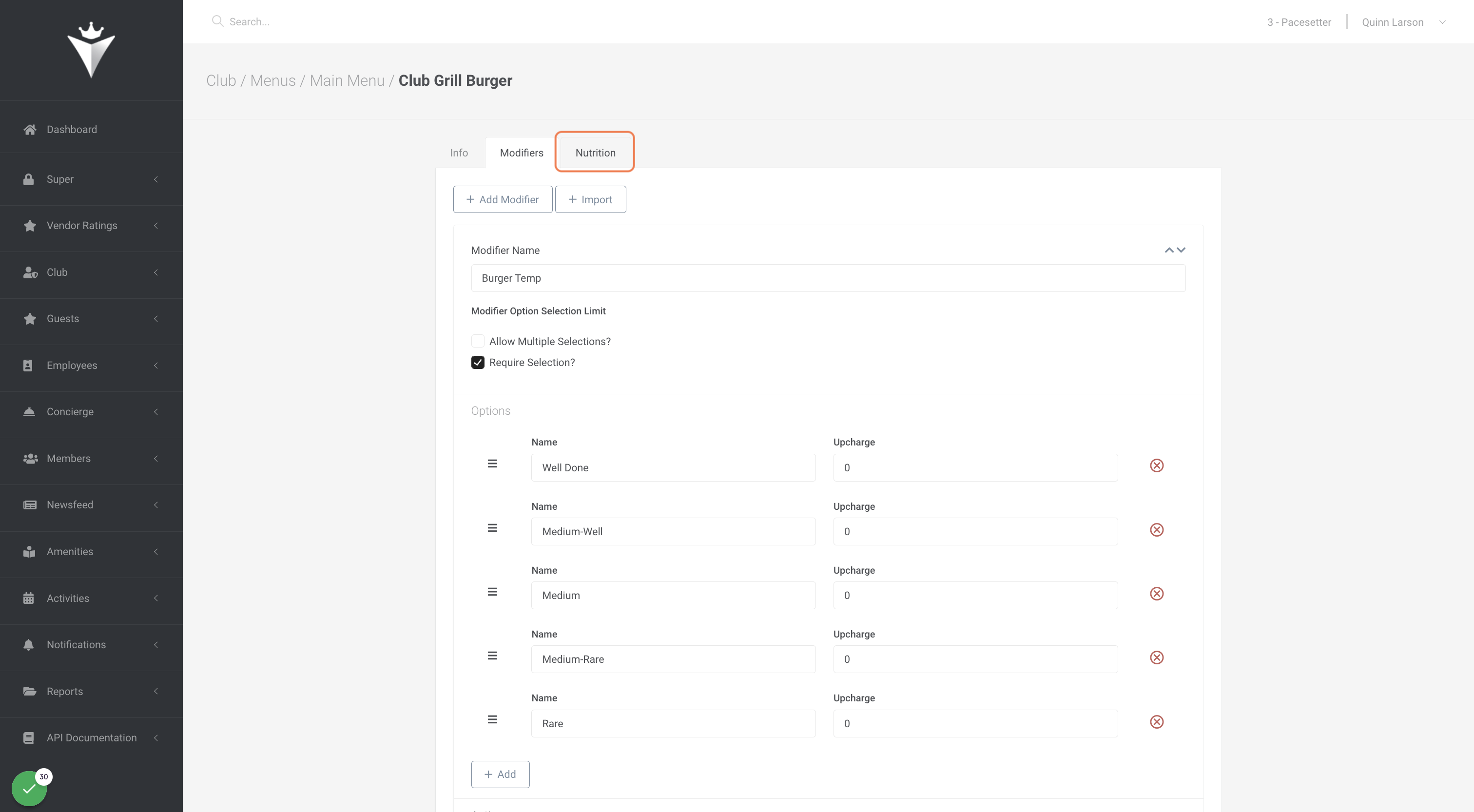Click the Modifier Name input field
Image resolution: width=1474 pixels, height=812 pixels.
coord(828,278)
